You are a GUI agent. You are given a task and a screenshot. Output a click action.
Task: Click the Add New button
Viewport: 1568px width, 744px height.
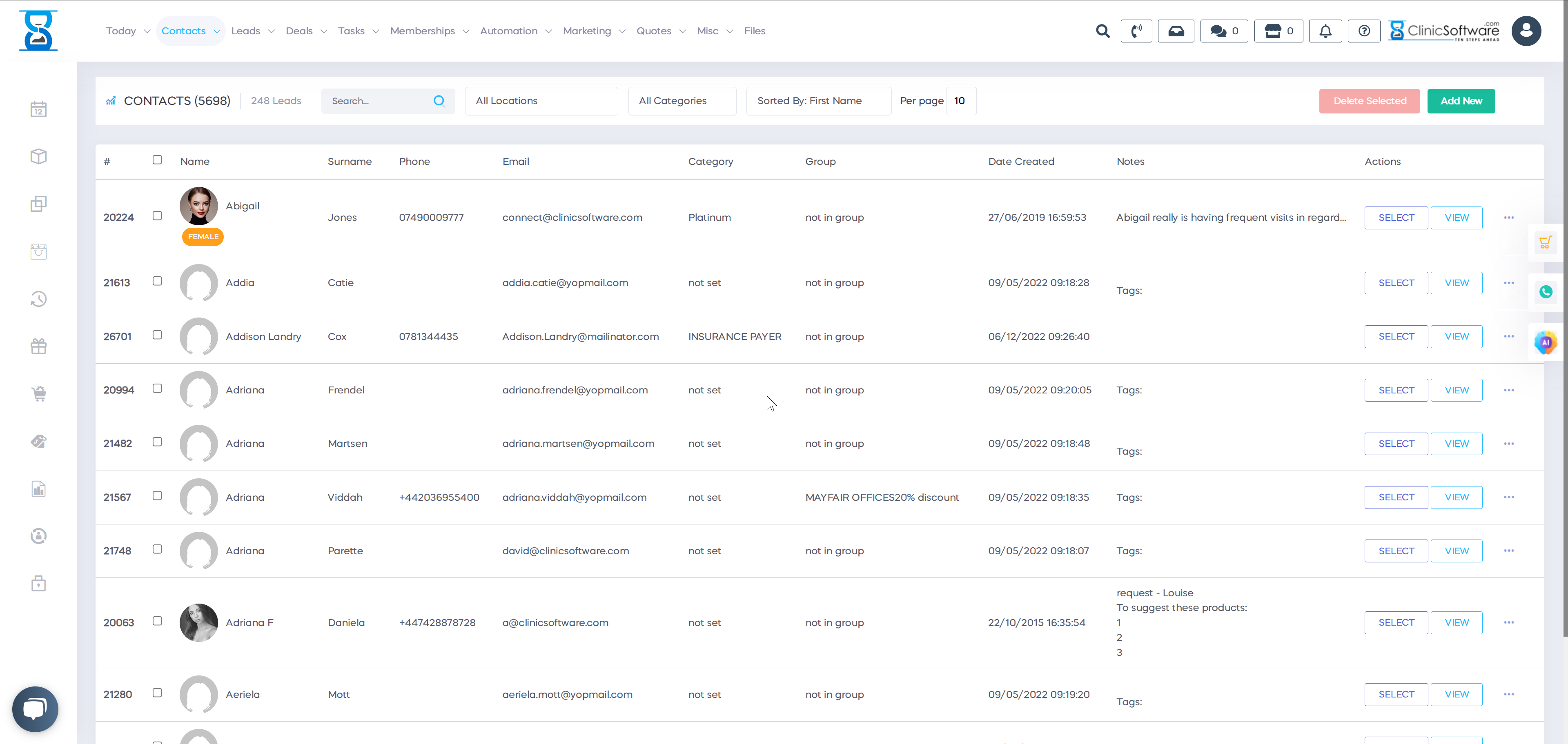[x=1460, y=101]
